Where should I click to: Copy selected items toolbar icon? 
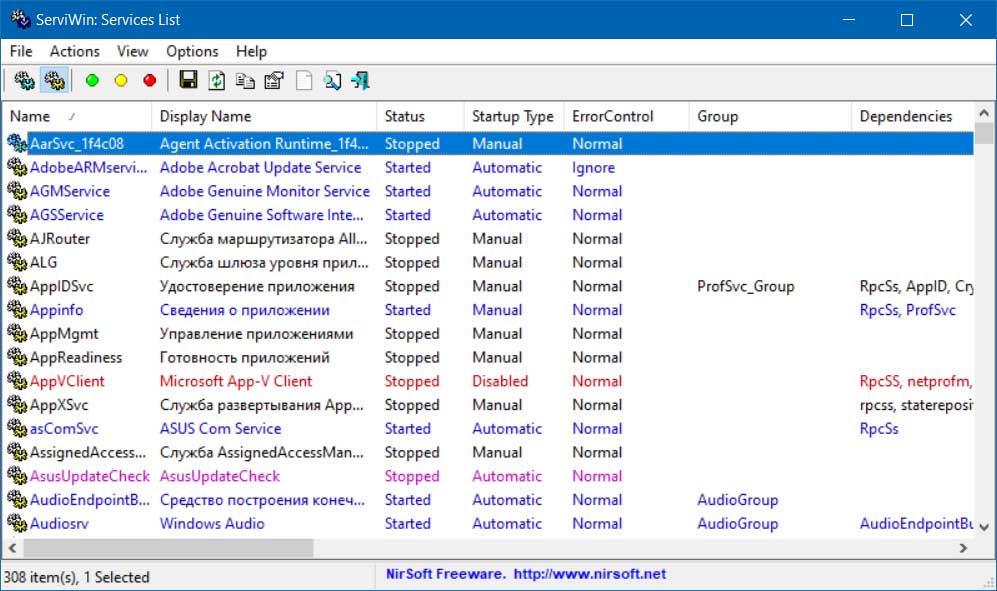click(245, 81)
